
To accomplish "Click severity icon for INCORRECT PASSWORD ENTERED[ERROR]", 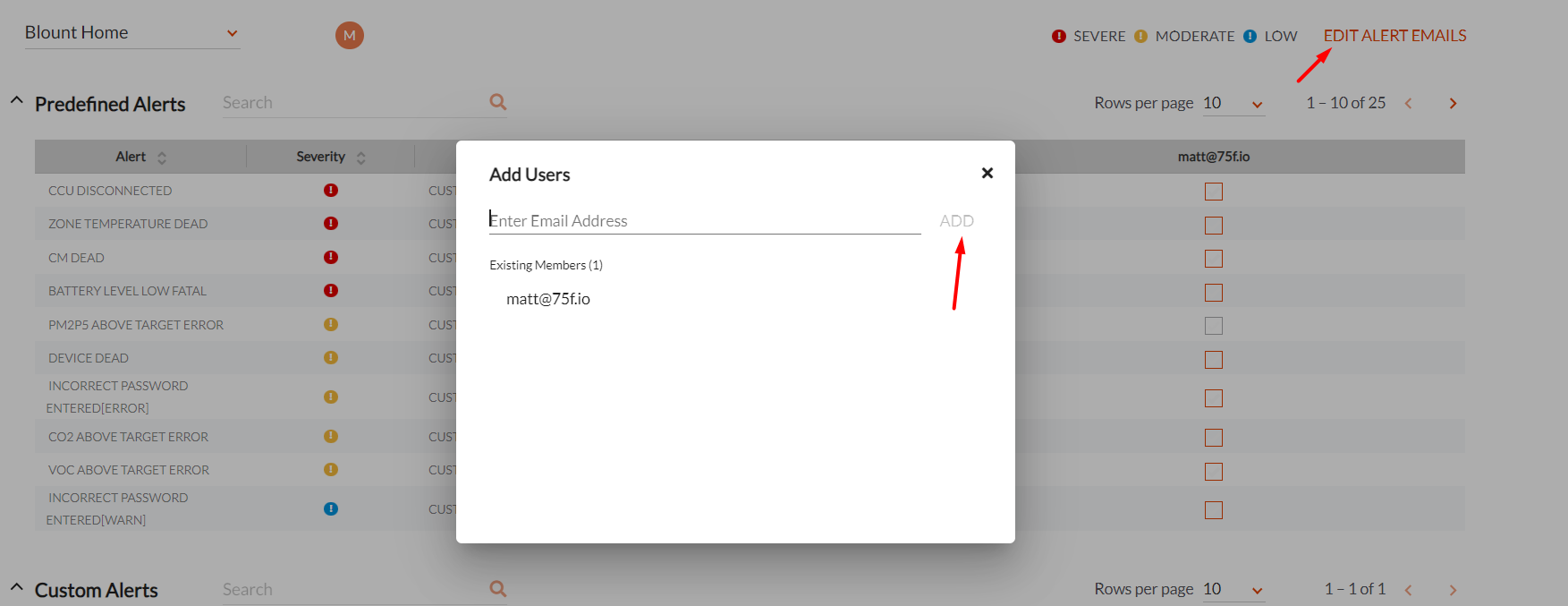I will tap(331, 397).
